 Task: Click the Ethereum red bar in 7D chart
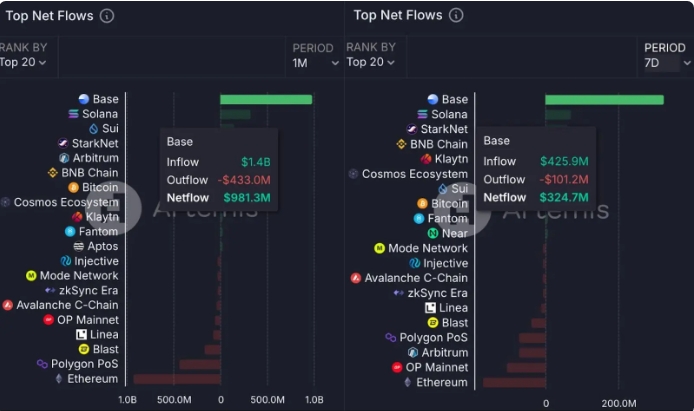coord(514,382)
